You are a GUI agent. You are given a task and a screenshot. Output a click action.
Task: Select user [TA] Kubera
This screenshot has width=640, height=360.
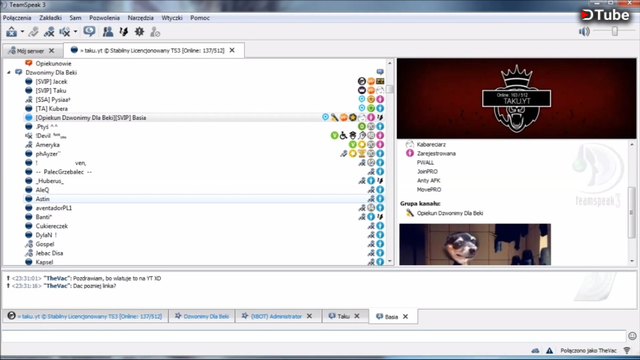pyautogui.click(x=51, y=109)
